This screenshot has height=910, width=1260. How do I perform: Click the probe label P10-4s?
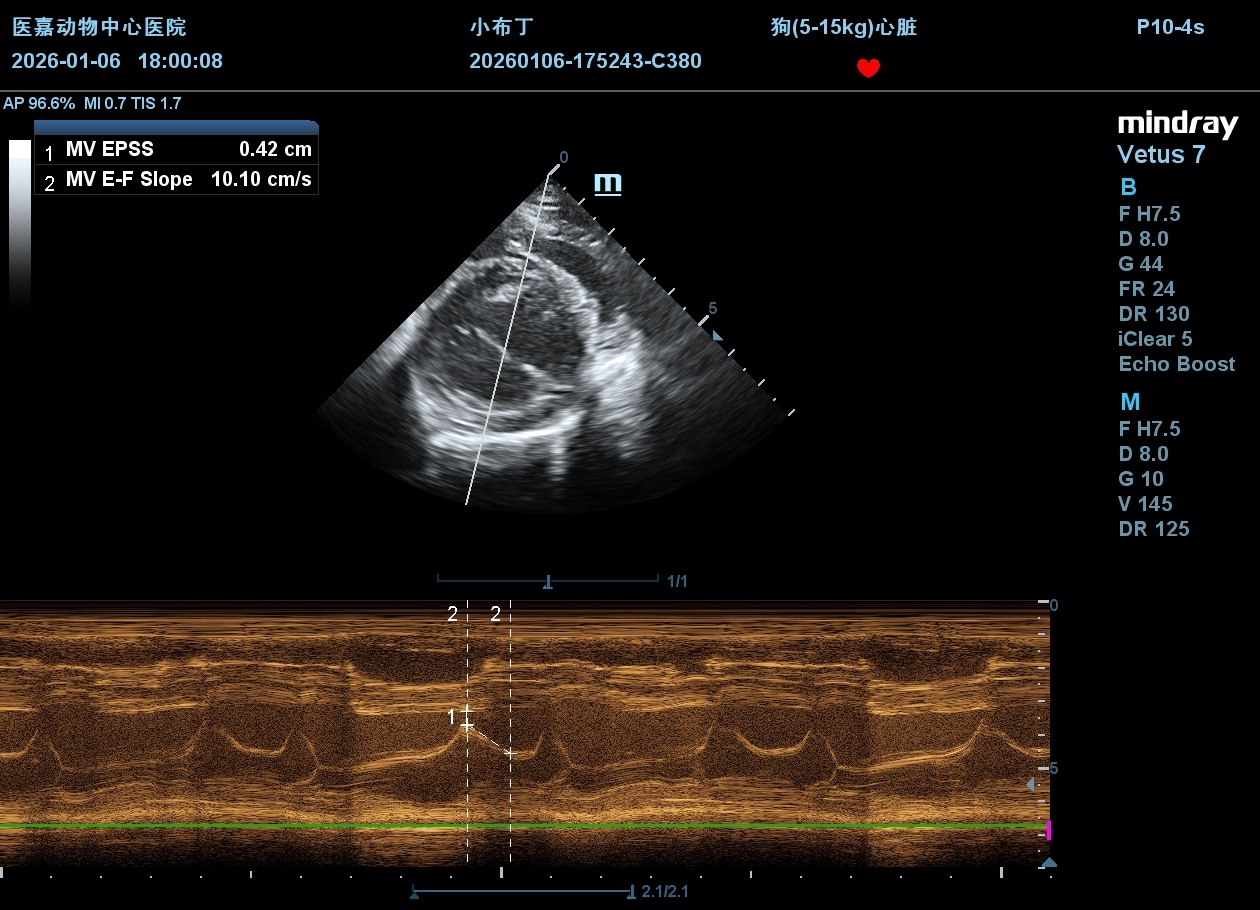1170,27
